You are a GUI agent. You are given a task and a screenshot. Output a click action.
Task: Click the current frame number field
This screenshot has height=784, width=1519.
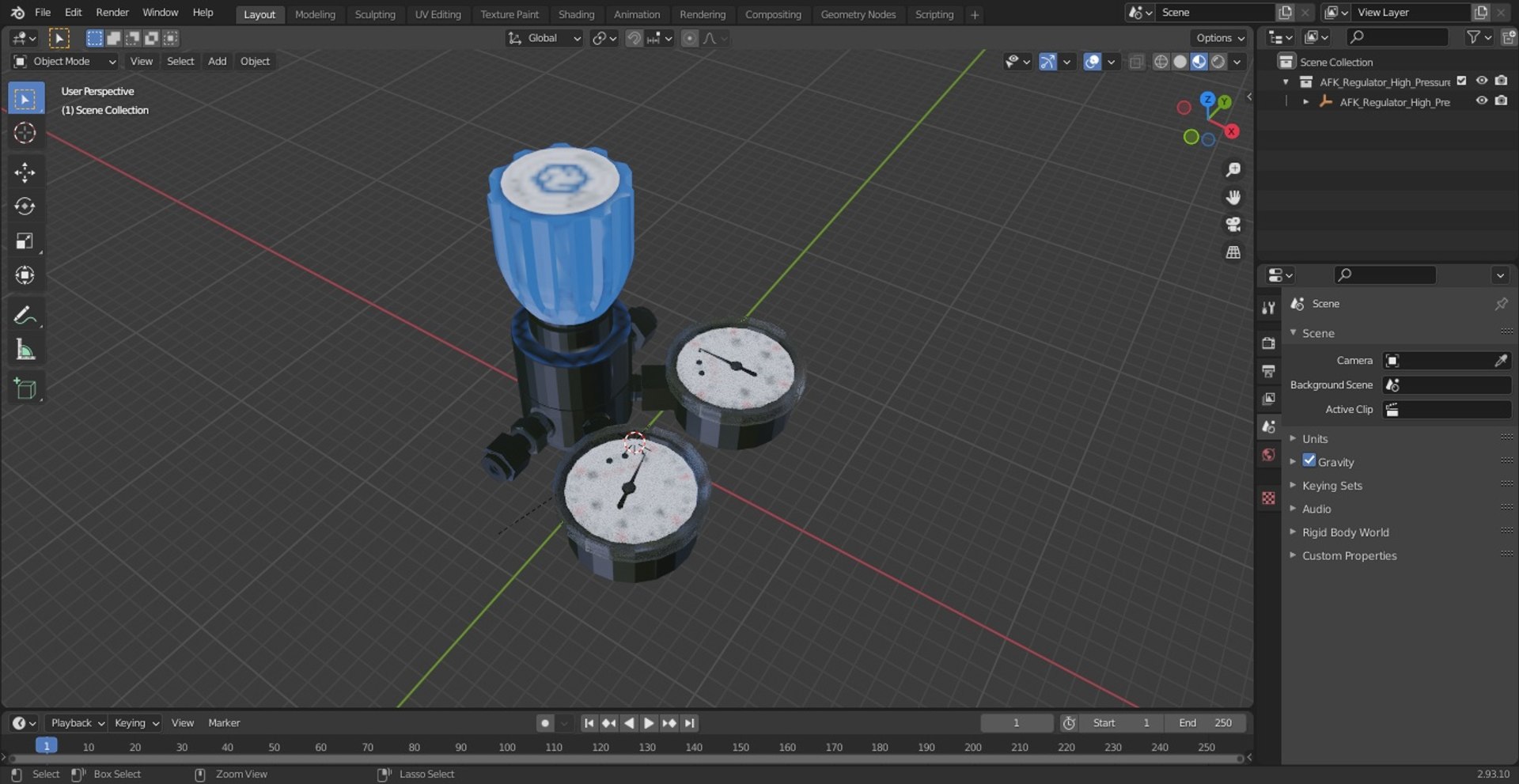(x=1017, y=723)
